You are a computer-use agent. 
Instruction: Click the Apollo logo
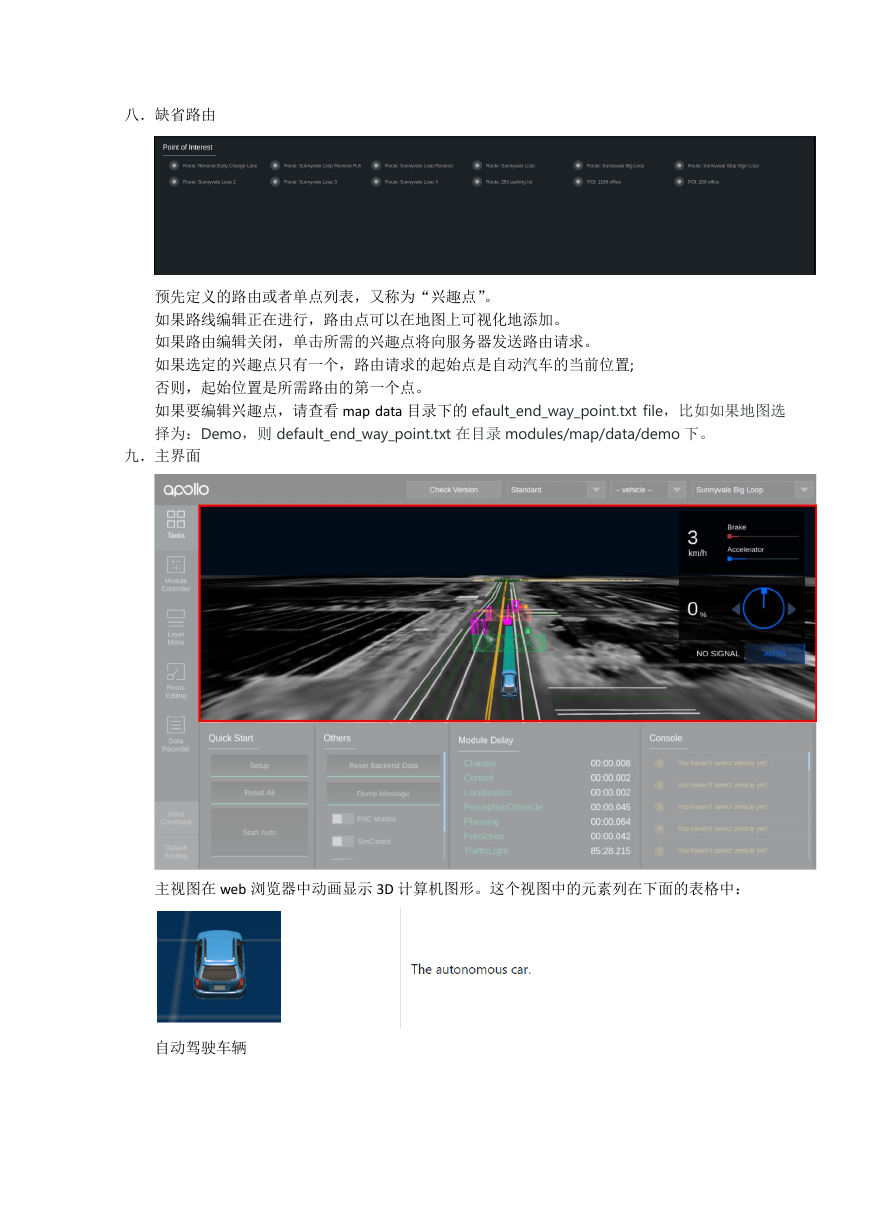coord(186,490)
